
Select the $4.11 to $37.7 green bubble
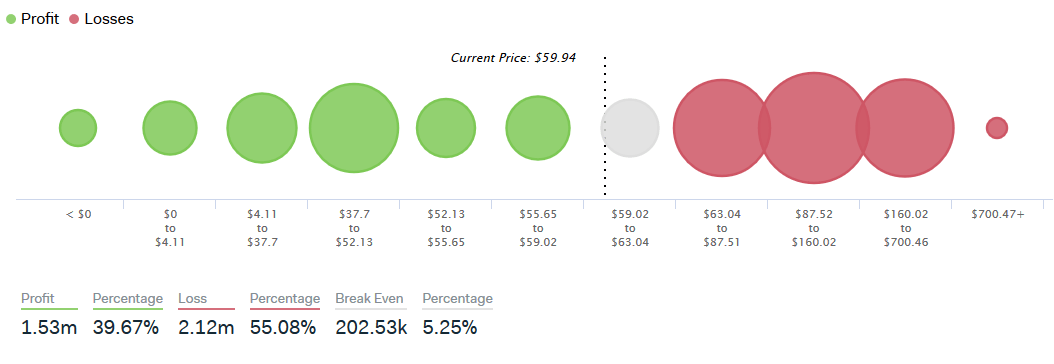point(261,128)
